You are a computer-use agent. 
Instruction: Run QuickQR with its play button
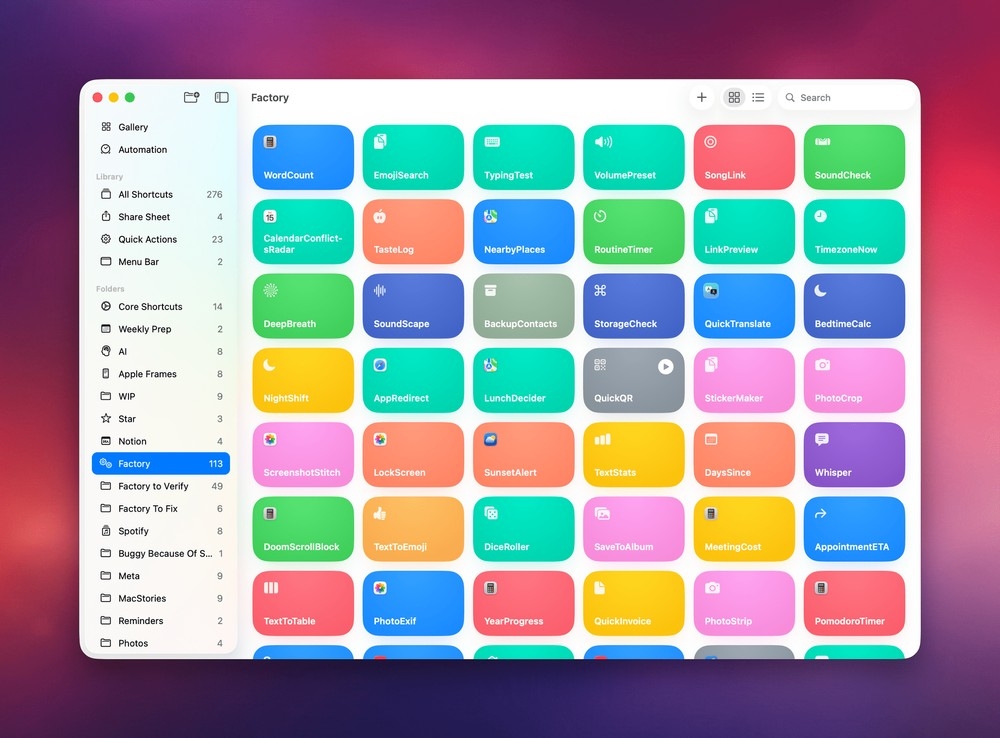coord(665,366)
